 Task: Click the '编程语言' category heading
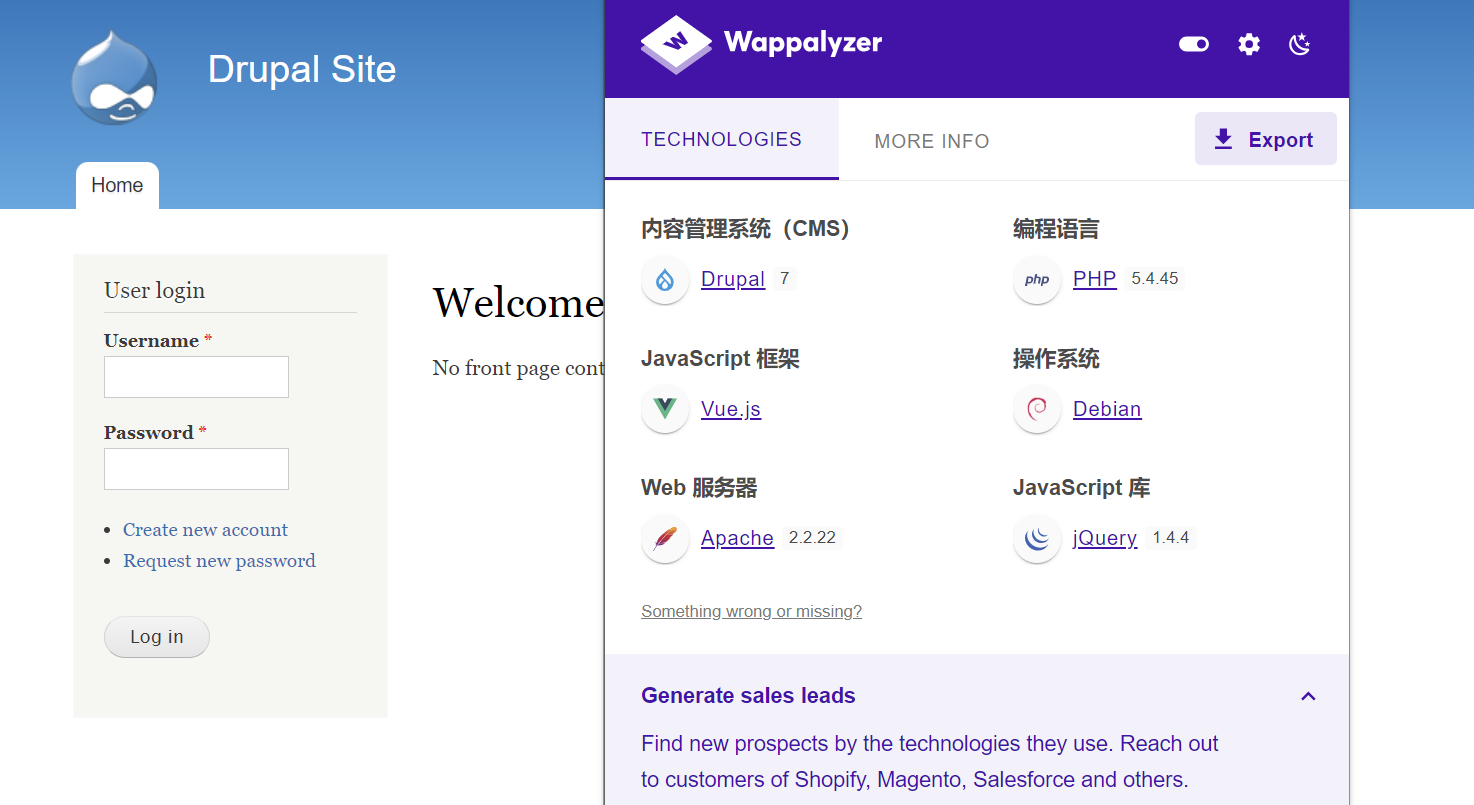tap(1056, 229)
